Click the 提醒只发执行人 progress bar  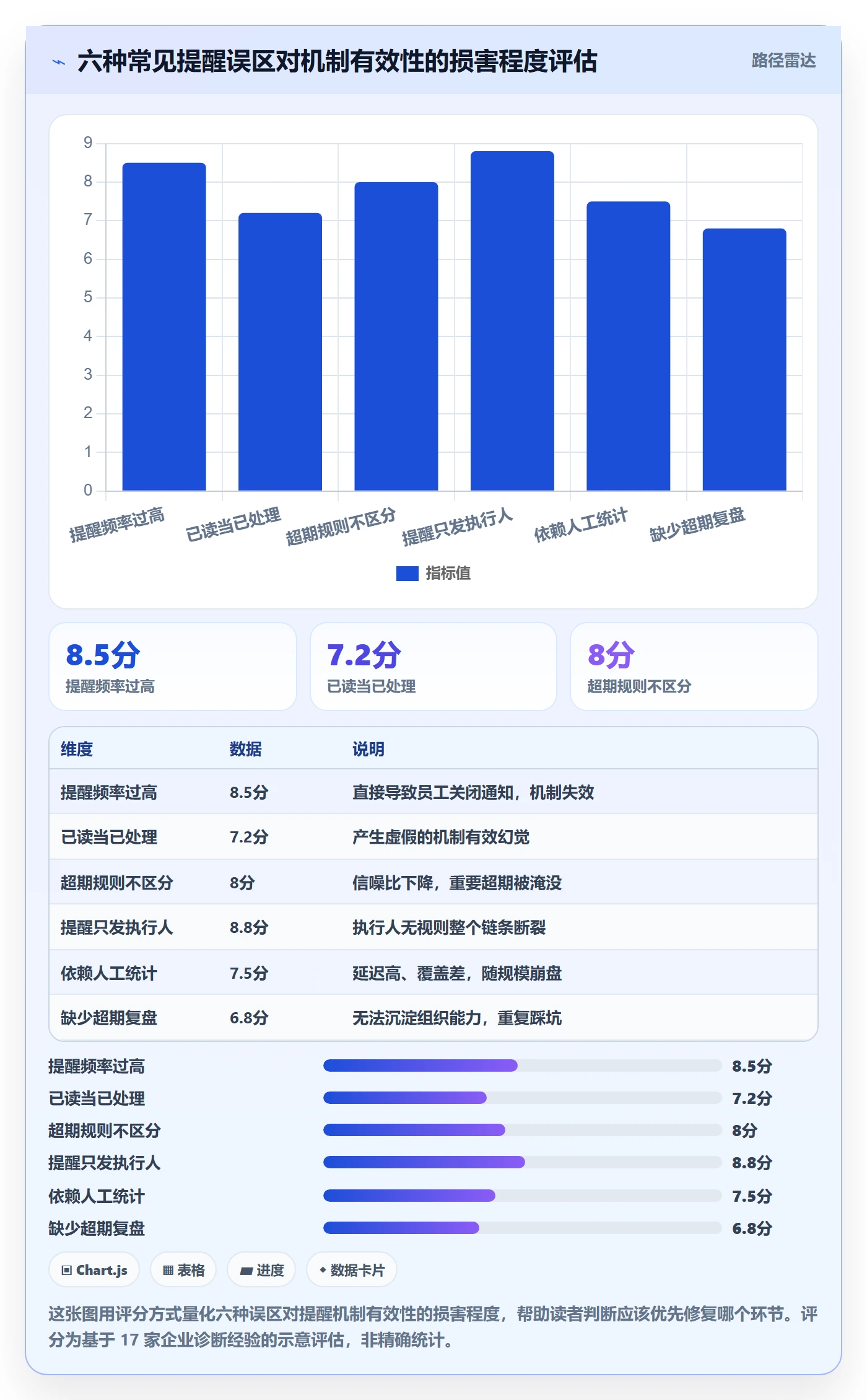[523, 1162]
